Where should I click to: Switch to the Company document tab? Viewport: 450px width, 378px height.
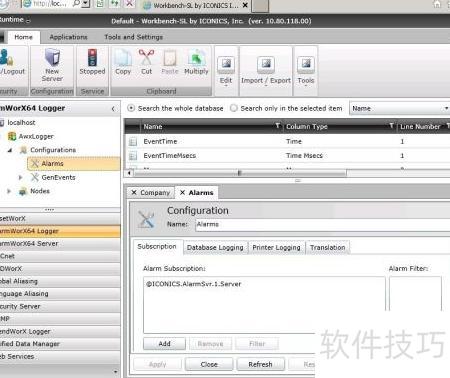coord(155,193)
